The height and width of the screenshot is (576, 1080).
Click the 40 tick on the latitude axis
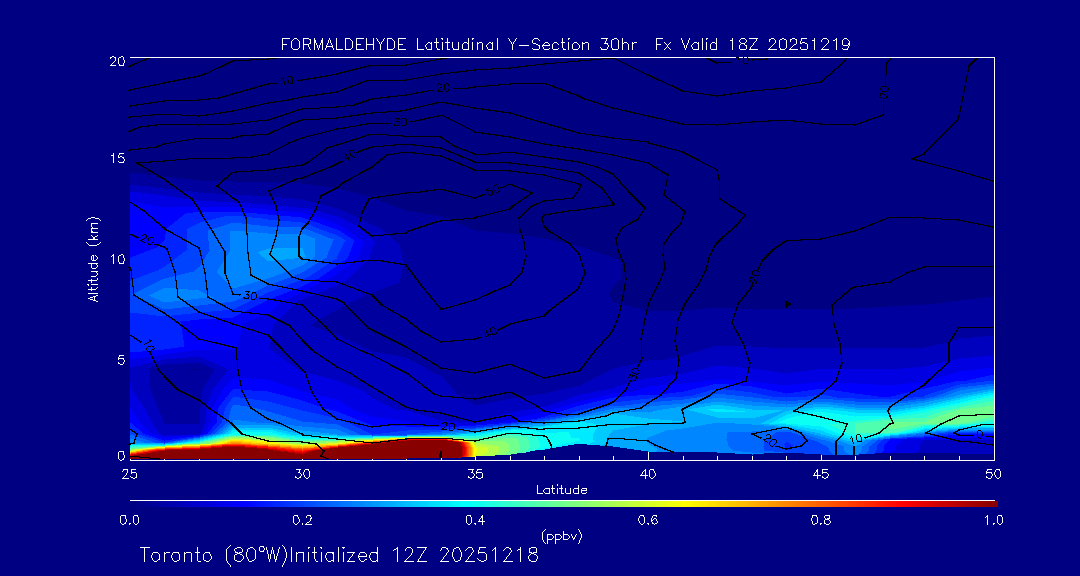coord(648,474)
